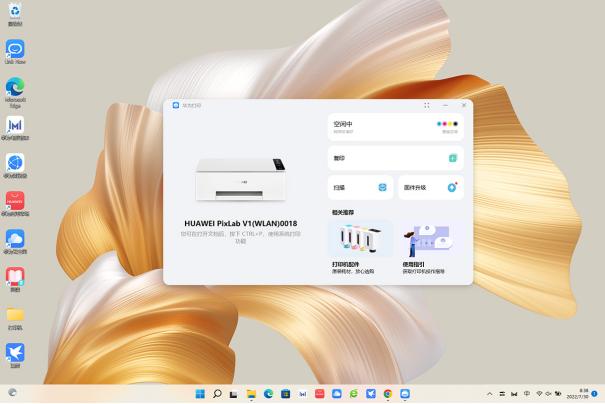Open the red HUAWEI app in taskbar
Viewport: 605px width, 404px height.
(x=319, y=394)
